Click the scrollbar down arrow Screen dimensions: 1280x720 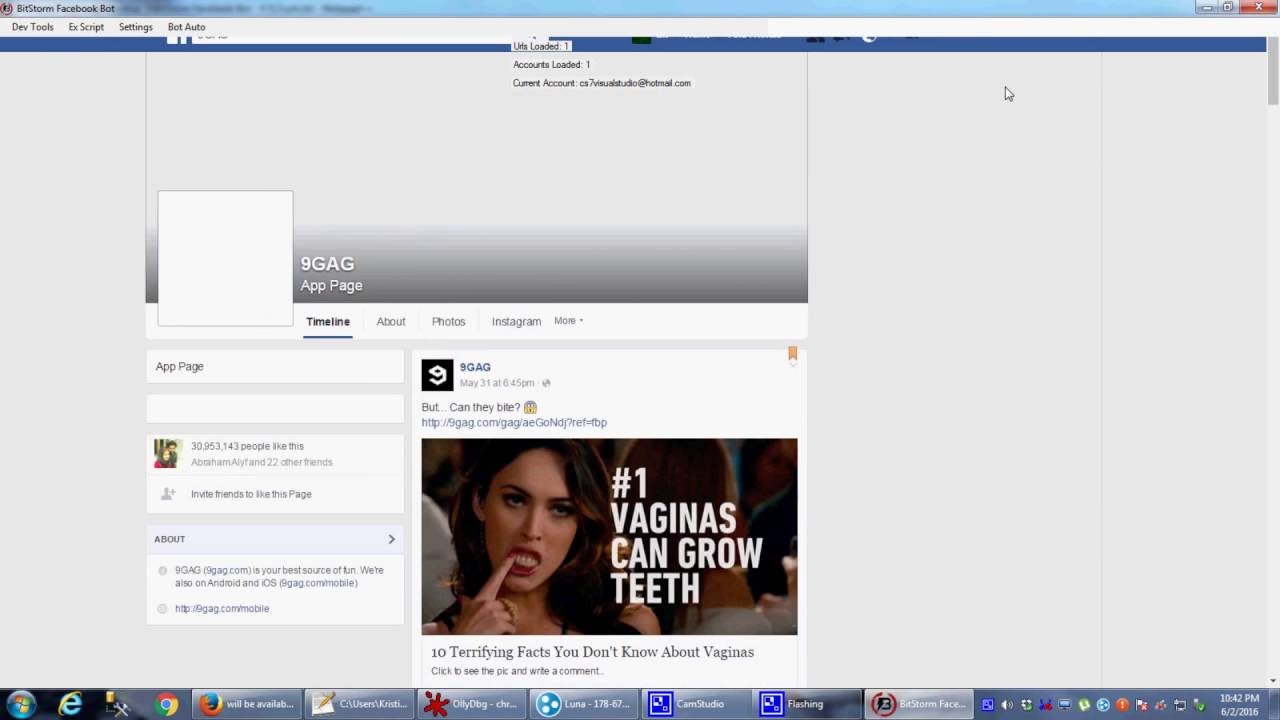1273,681
